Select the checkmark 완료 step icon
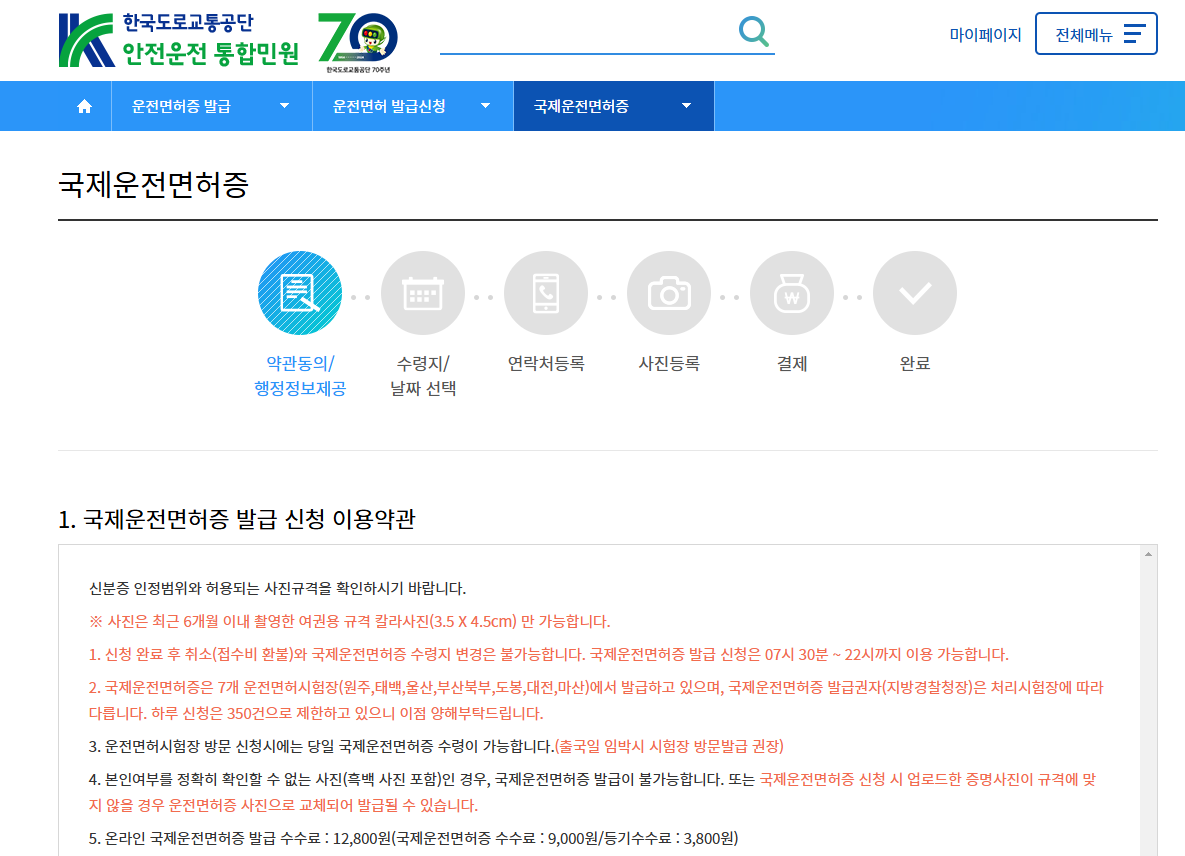The image size is (1185, 856). [914, 293]
